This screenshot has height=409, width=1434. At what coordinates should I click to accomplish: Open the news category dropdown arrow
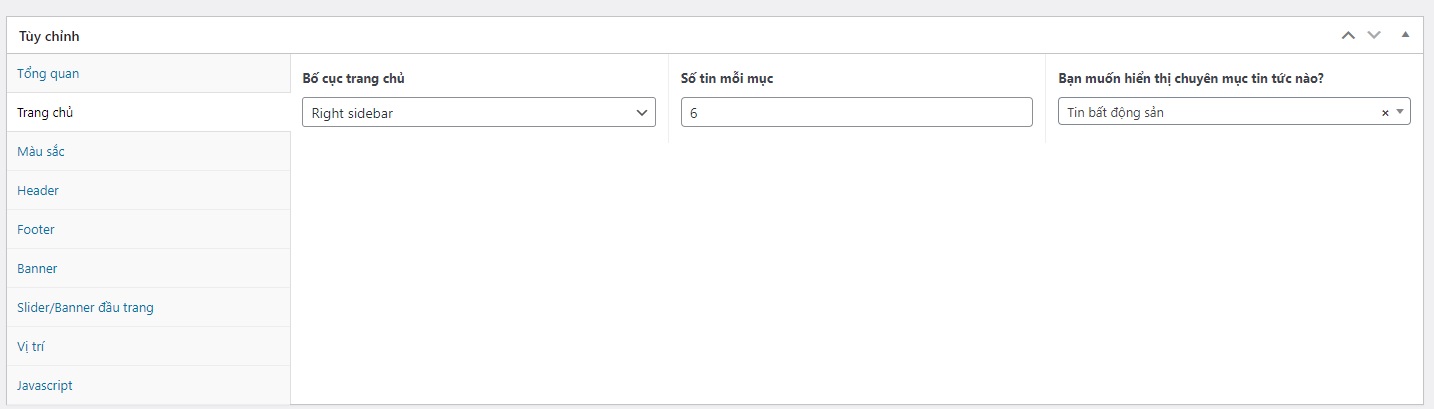click(x=1399, y=113)
